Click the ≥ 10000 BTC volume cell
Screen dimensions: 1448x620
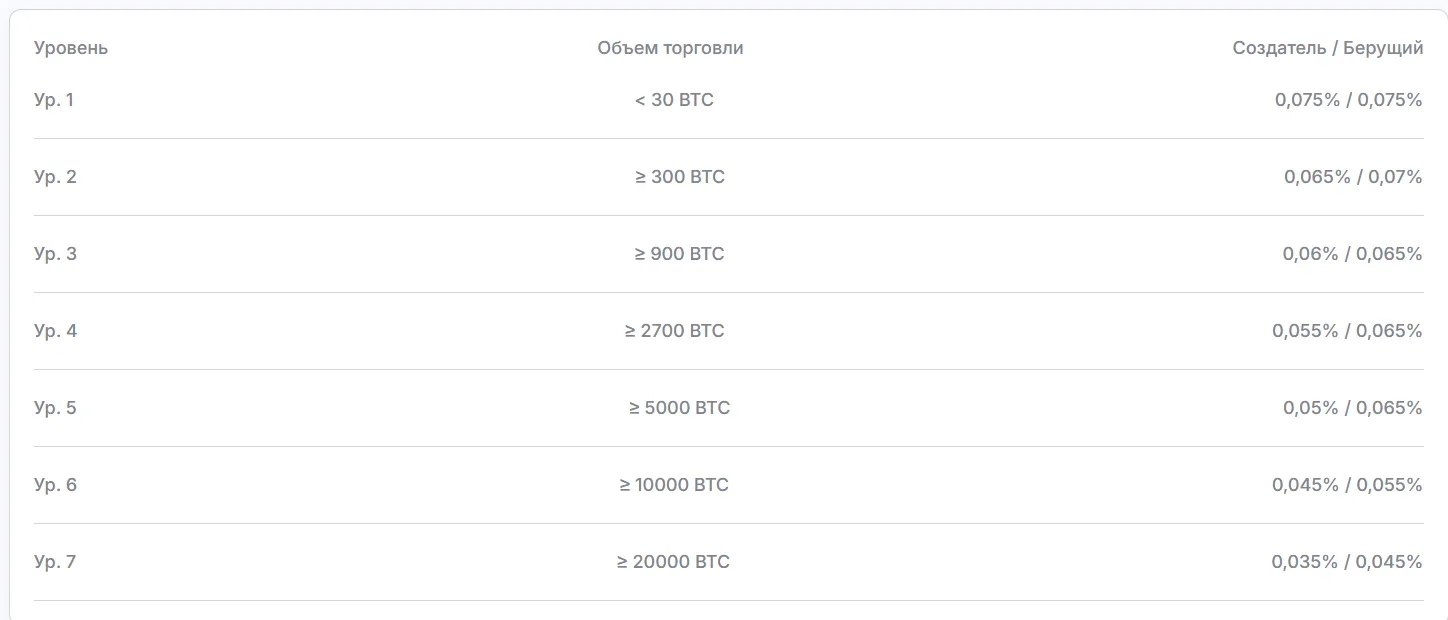(674, 485)
